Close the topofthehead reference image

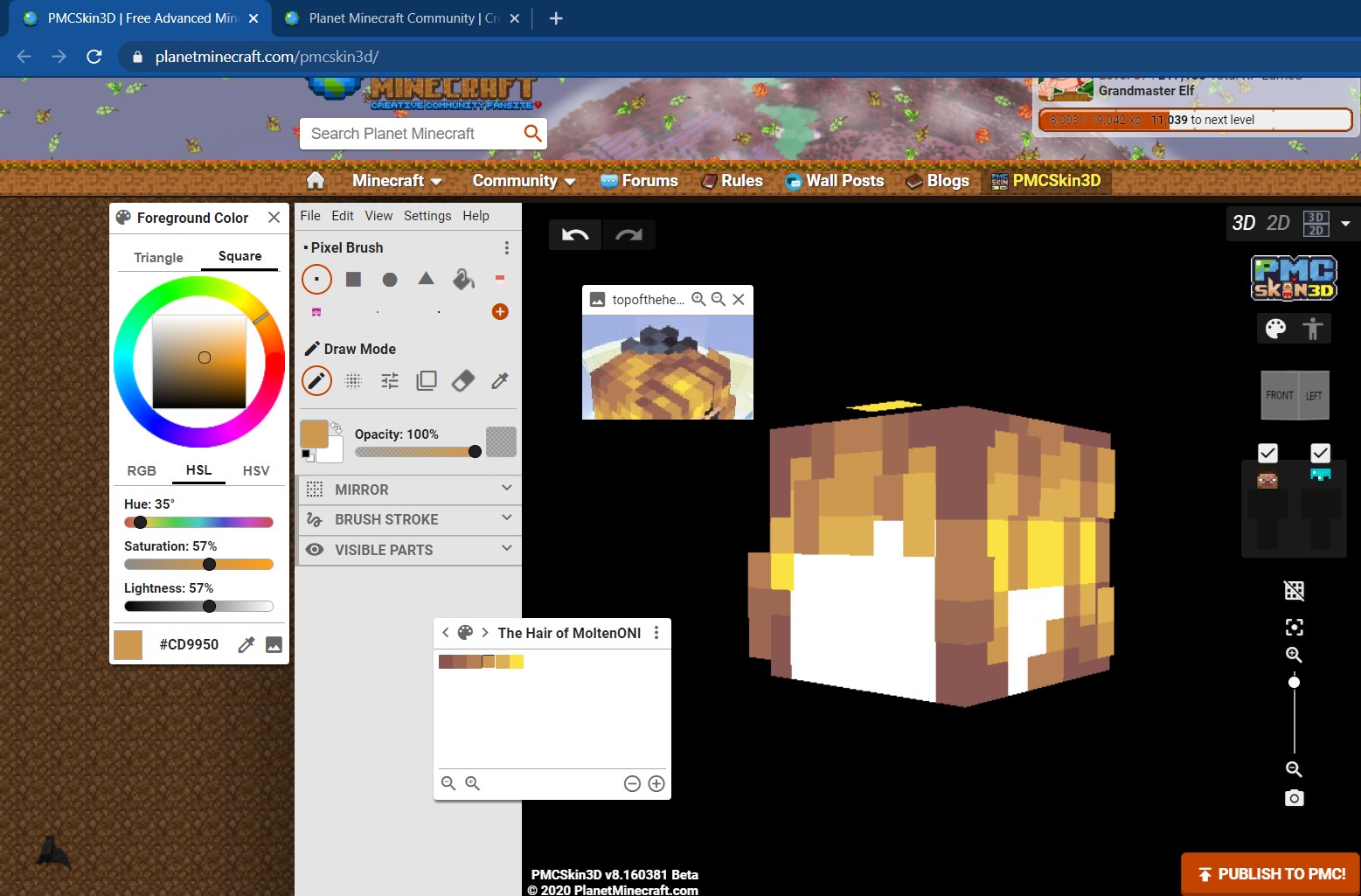coord(739,299)
